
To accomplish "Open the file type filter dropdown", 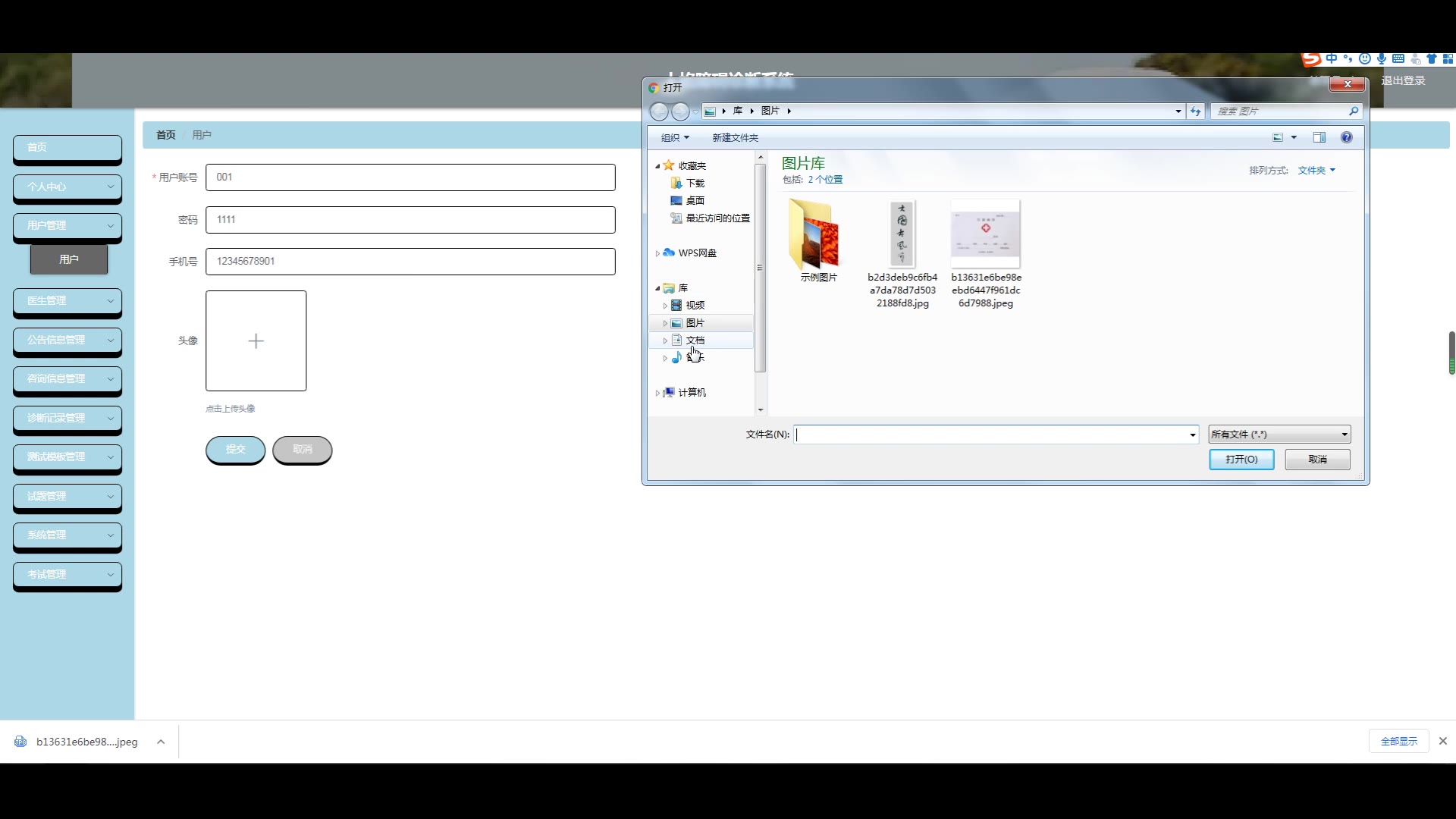I will pyautogui.click(x=1279, y=435).
